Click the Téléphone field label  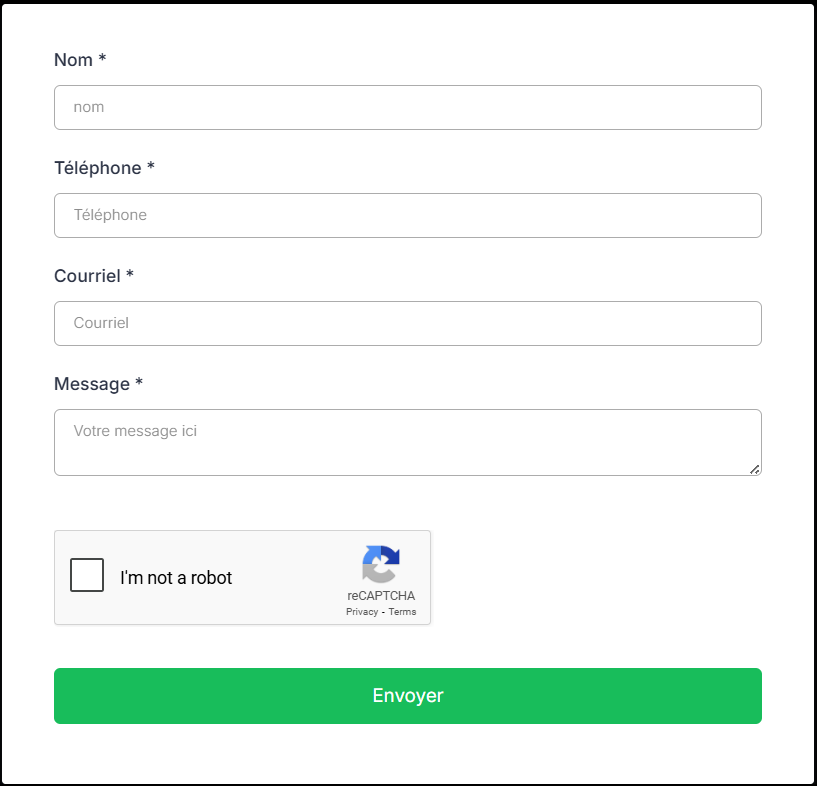click(97, 168)
